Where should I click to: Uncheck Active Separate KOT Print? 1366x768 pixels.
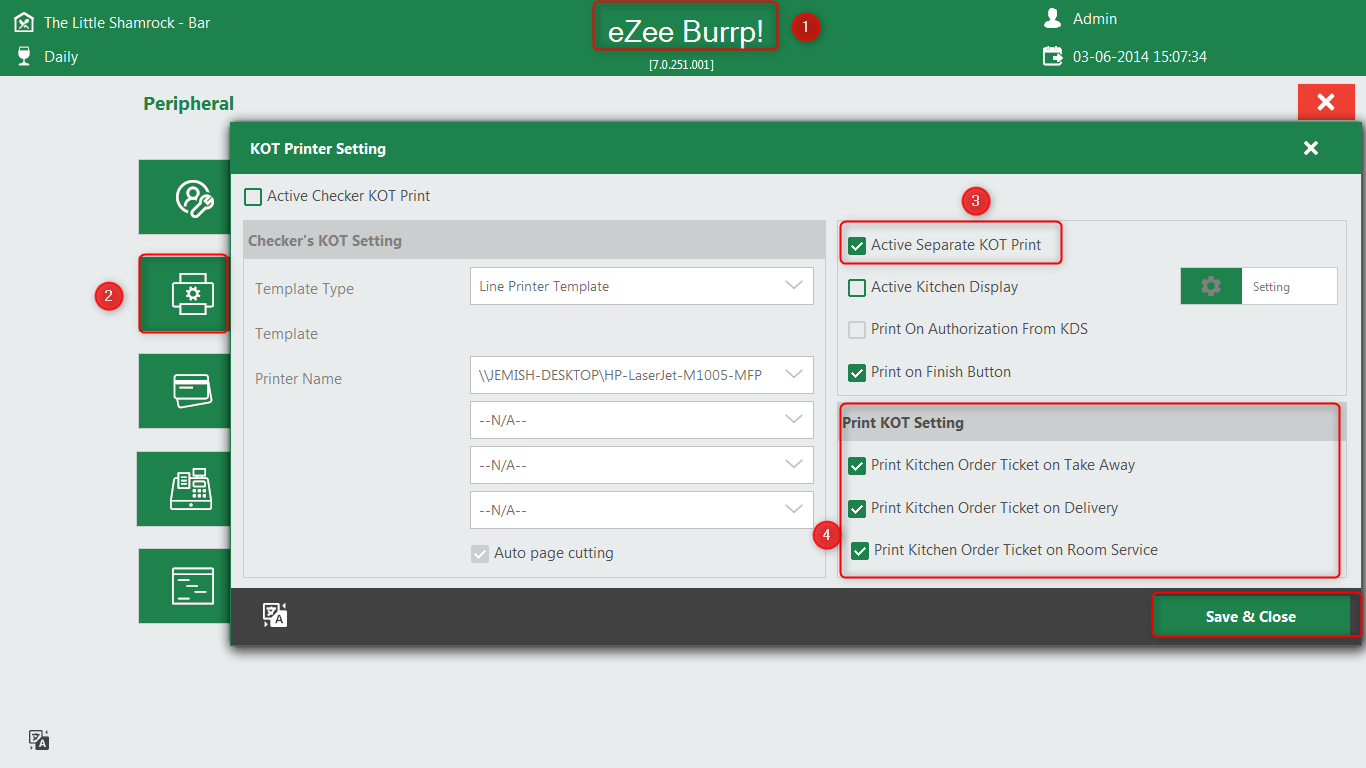(x=857, y=245)
